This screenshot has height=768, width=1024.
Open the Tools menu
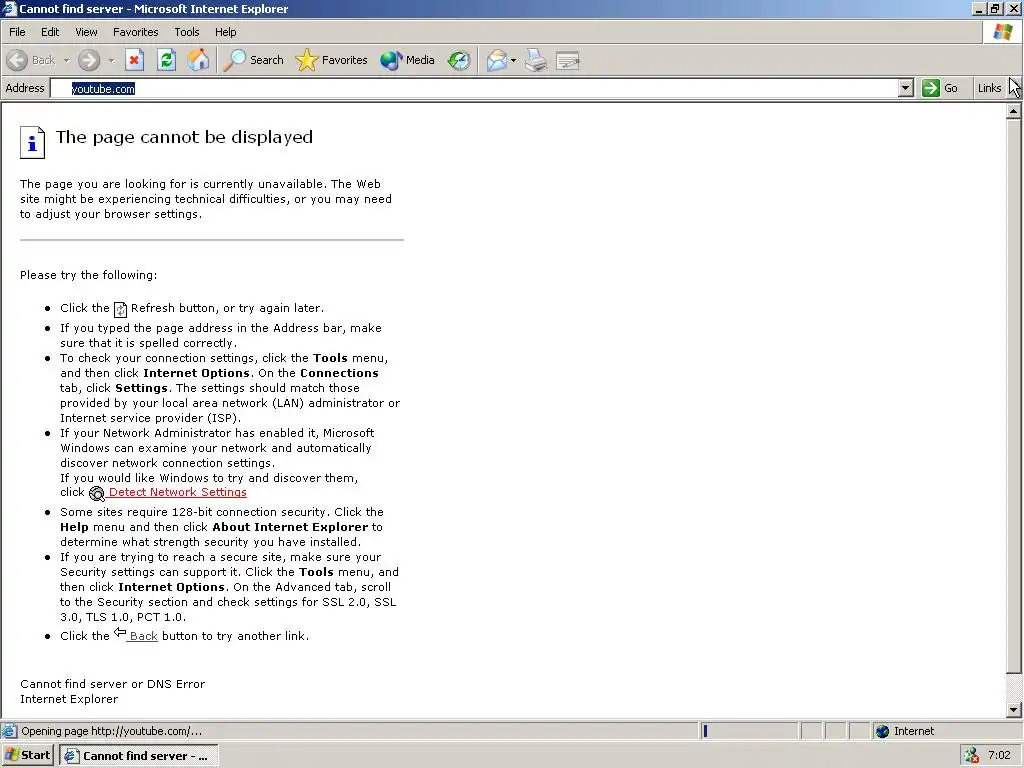coord(186,32)
